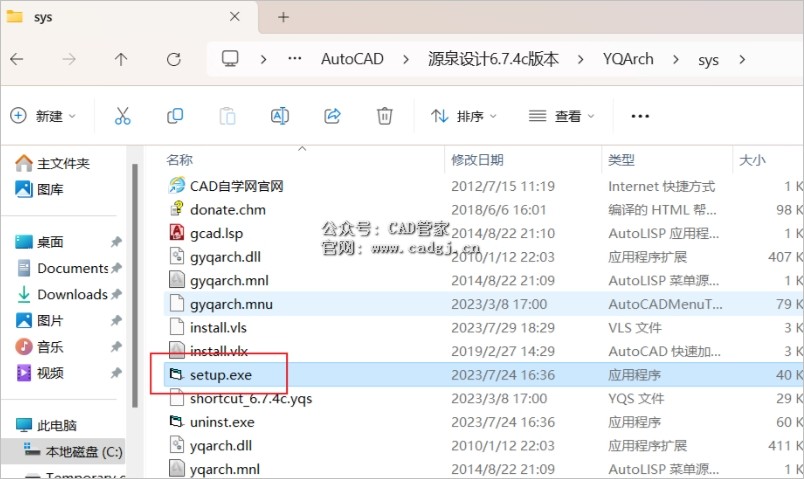Select the YQArch breadcrumb
This screenshot has height=479, width=804.
pos(628,59)
